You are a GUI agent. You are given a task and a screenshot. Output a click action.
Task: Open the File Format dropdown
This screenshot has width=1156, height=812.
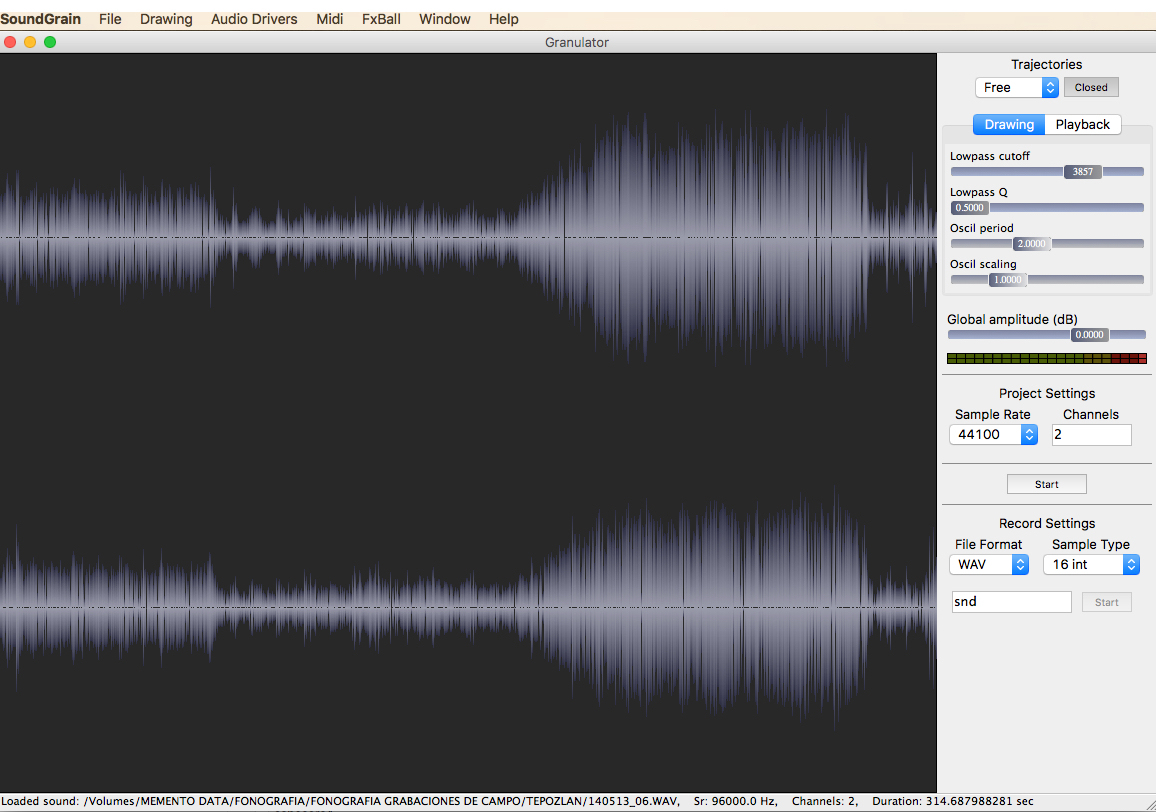point(988,564)
